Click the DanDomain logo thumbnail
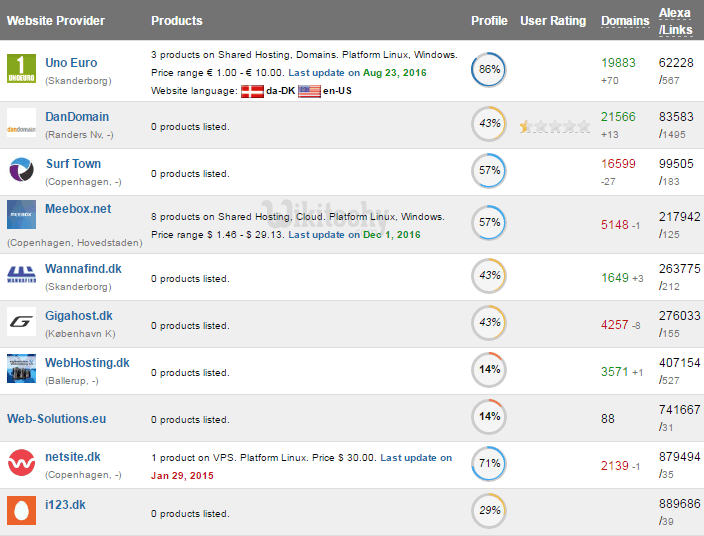This screenshot has width=704, height=536. point(21,123)
